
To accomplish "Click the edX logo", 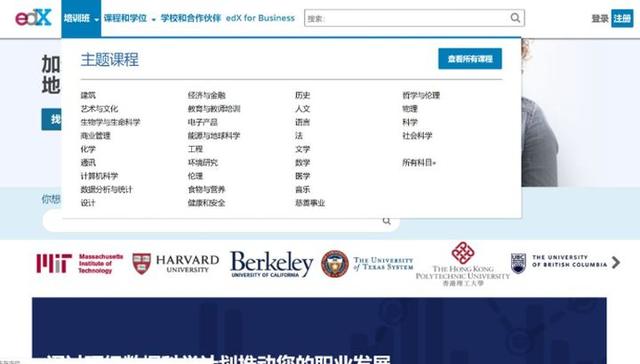I will pos(33,18).
